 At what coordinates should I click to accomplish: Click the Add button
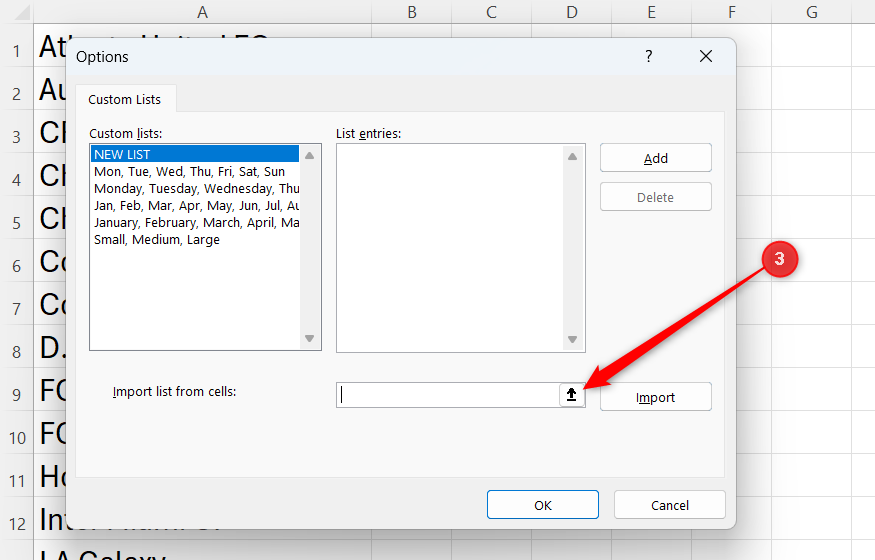click(x=656, y=158)
